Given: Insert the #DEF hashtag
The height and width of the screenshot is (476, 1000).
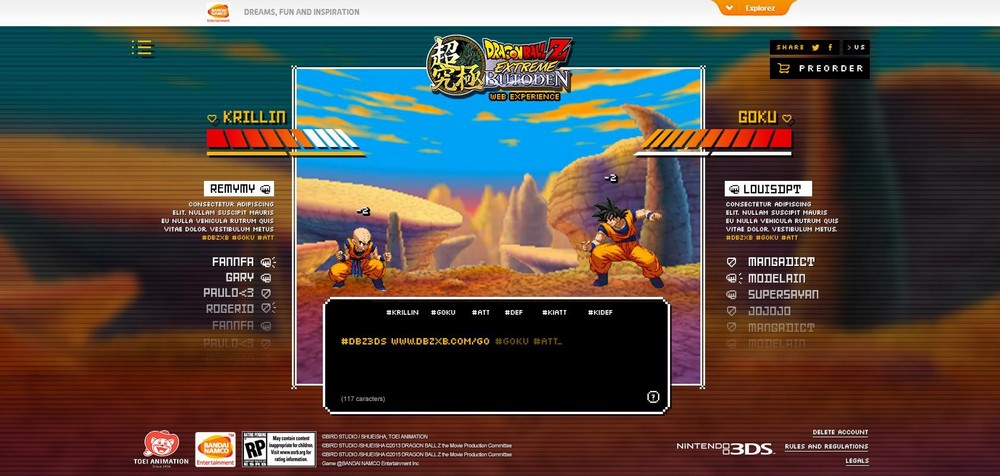Looking at the screenshot, I should tap(513, 313).
